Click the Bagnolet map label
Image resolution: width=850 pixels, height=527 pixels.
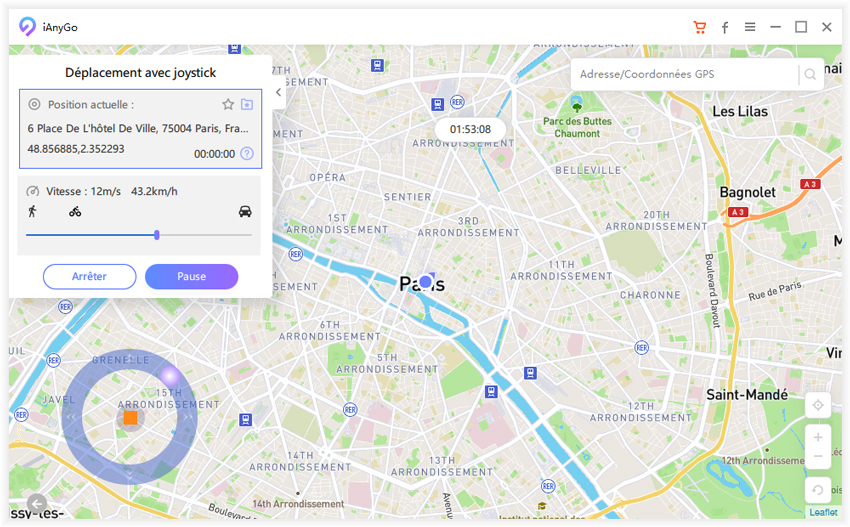point(747,192)
